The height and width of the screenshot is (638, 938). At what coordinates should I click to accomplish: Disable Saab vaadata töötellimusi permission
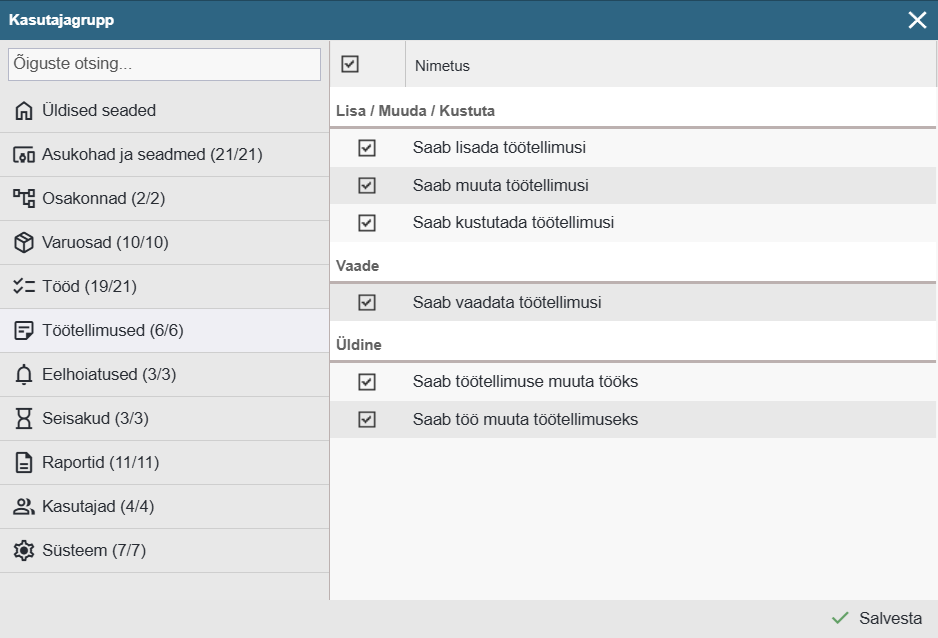[367, 302]
